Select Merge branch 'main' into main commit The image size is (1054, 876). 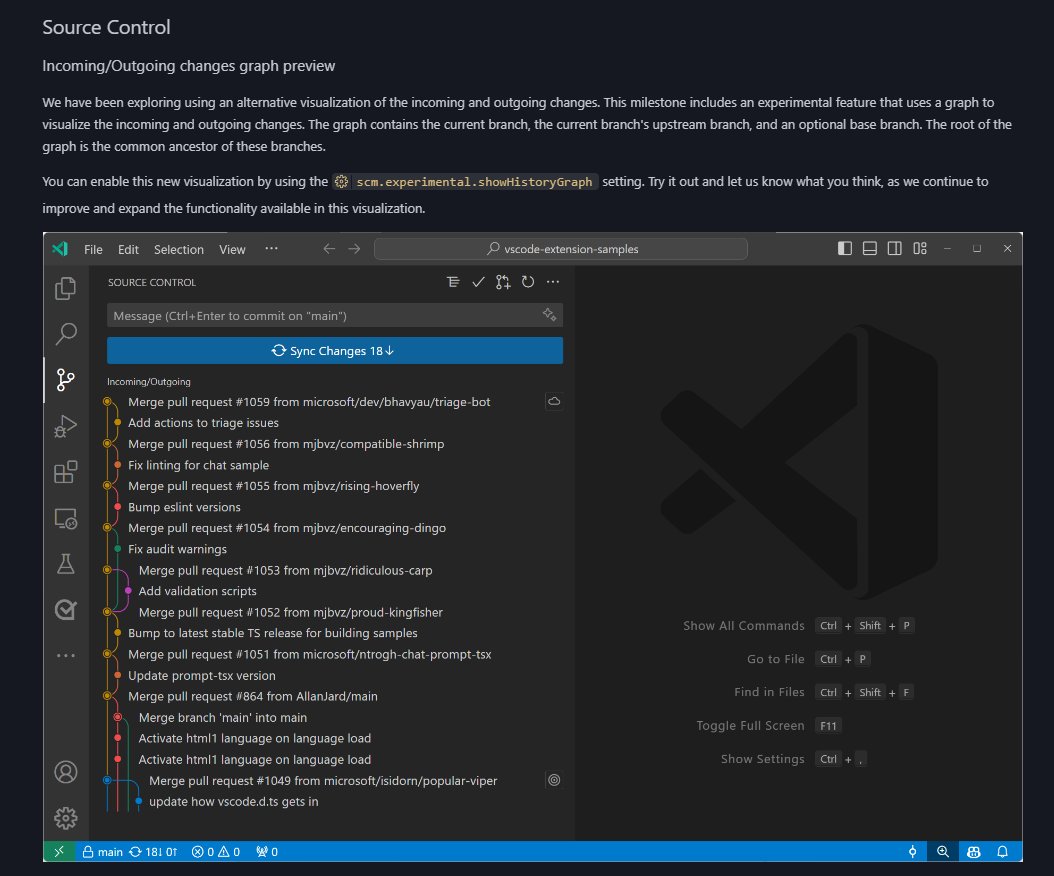tap(222, 717)
